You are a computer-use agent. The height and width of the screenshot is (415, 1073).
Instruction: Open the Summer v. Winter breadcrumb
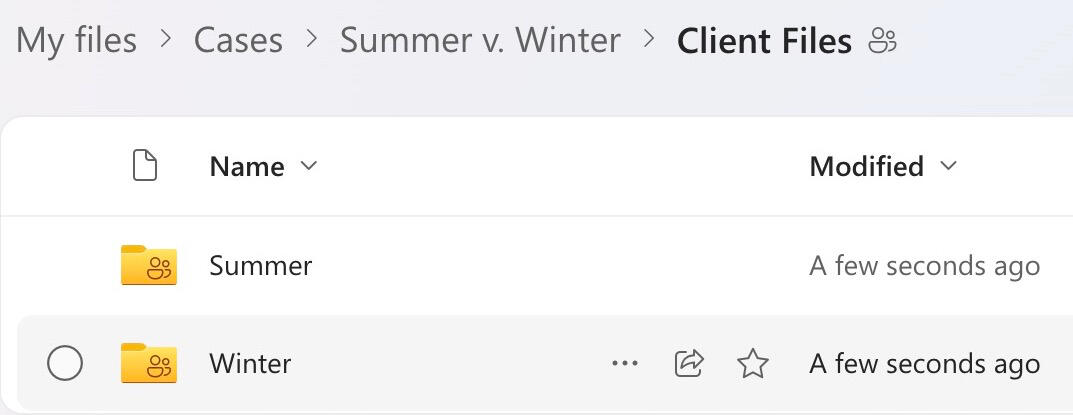(480, 41)
